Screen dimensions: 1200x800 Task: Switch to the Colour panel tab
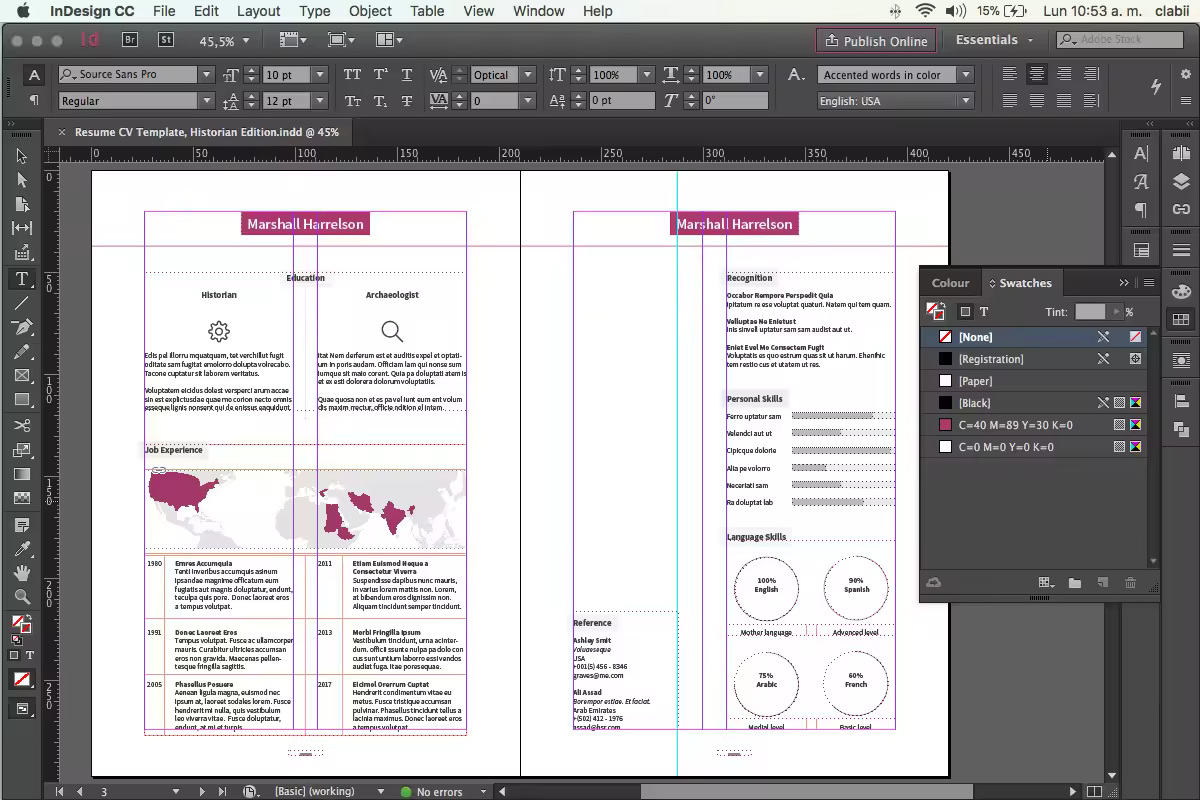coord(950,283)
